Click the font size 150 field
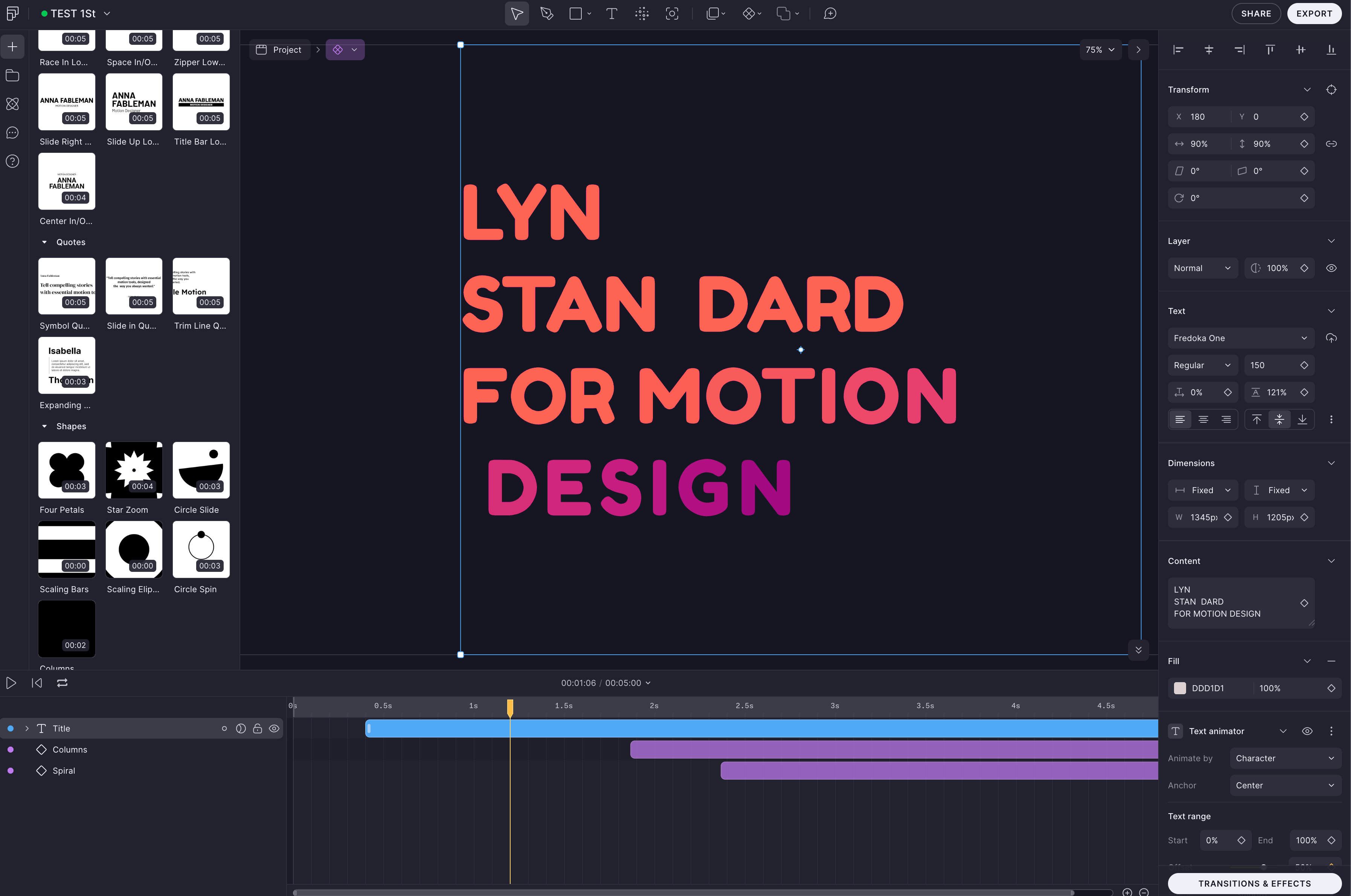This screenshot has height=896, width=1351. click(x=1279, y=365)
